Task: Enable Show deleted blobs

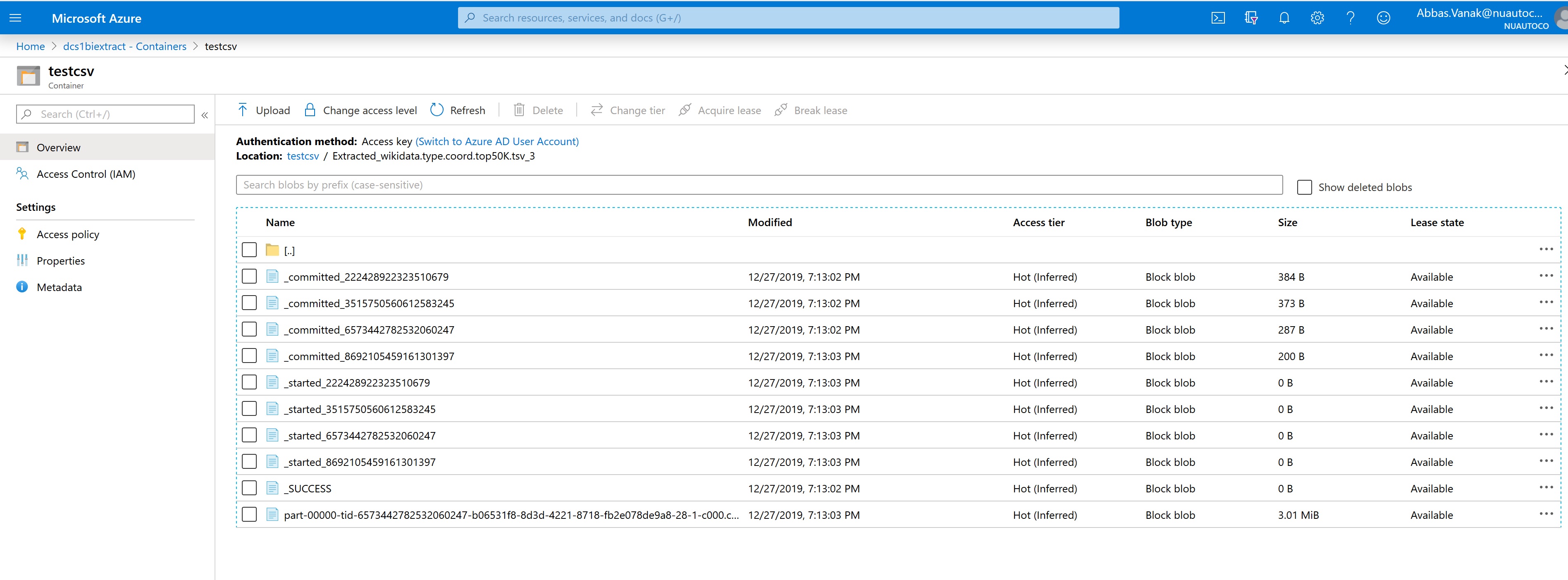Action: [x=1304, y=187]
